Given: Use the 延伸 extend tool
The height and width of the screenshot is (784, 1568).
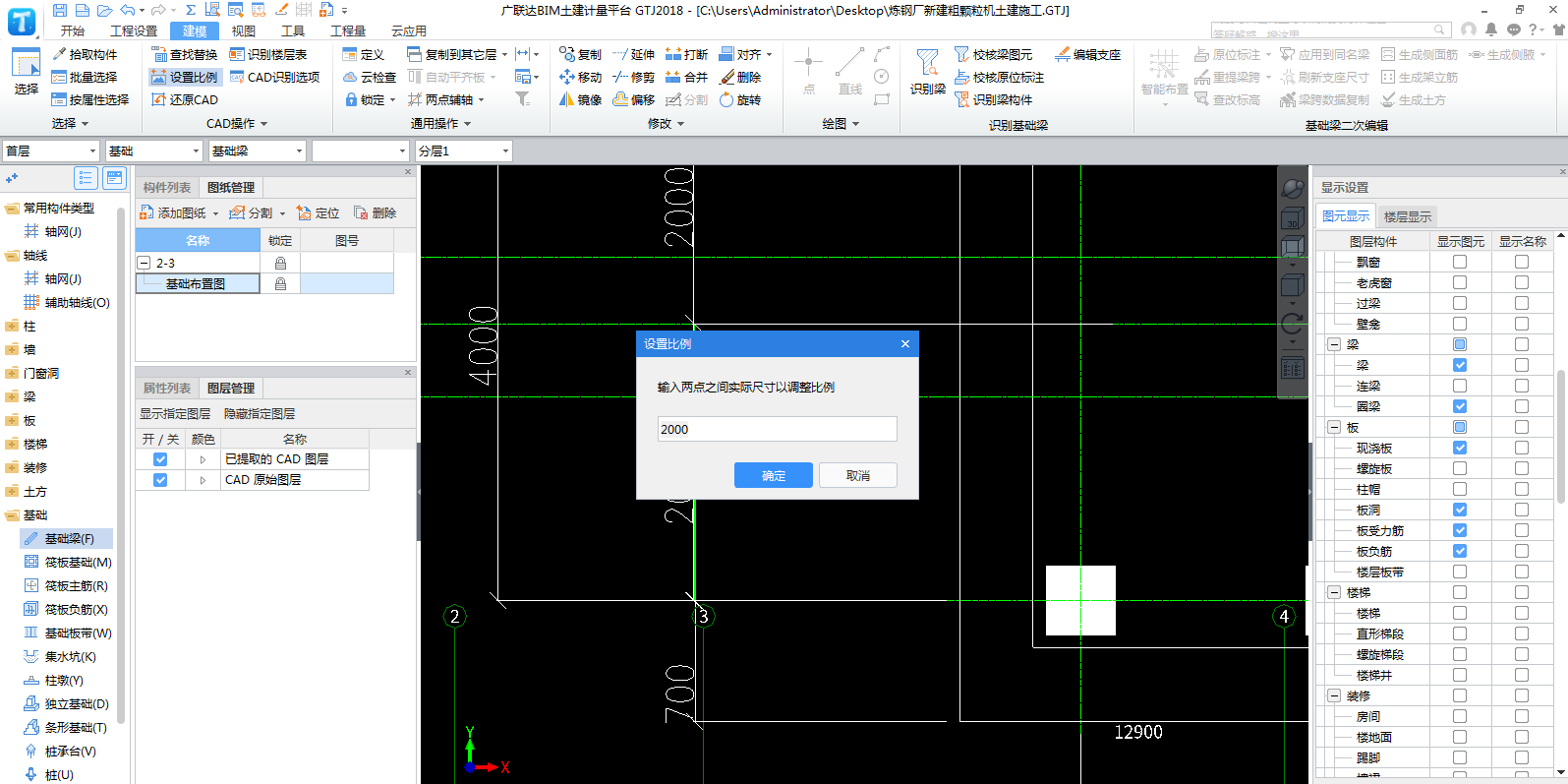Looking at the screenshot, I should [x=633, y=54].
